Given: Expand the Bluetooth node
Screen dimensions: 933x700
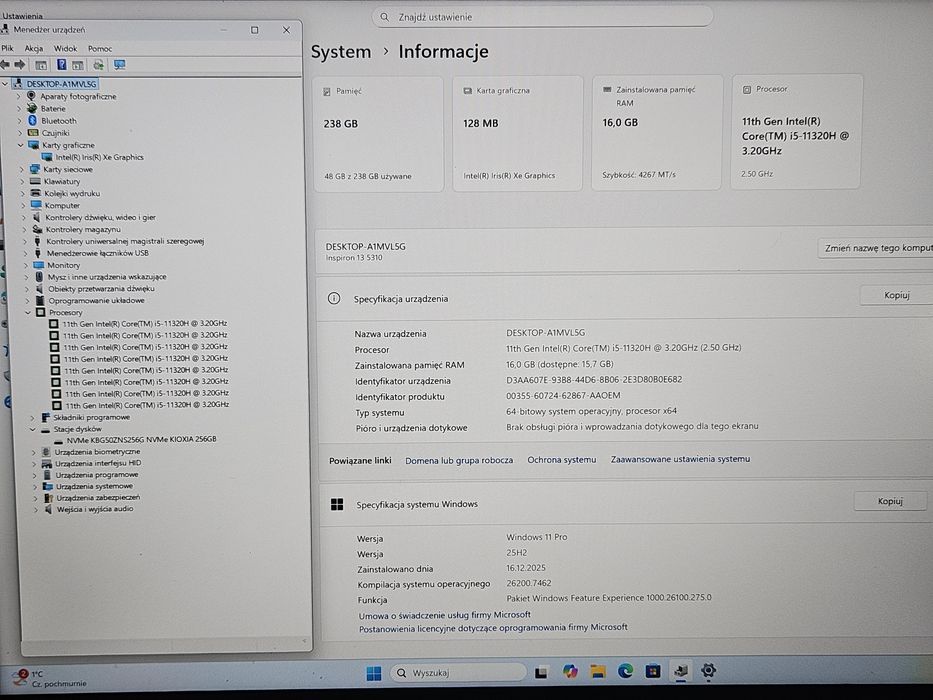Looking at the screenshot, I should pyautogui.click(x=19, y=120).
